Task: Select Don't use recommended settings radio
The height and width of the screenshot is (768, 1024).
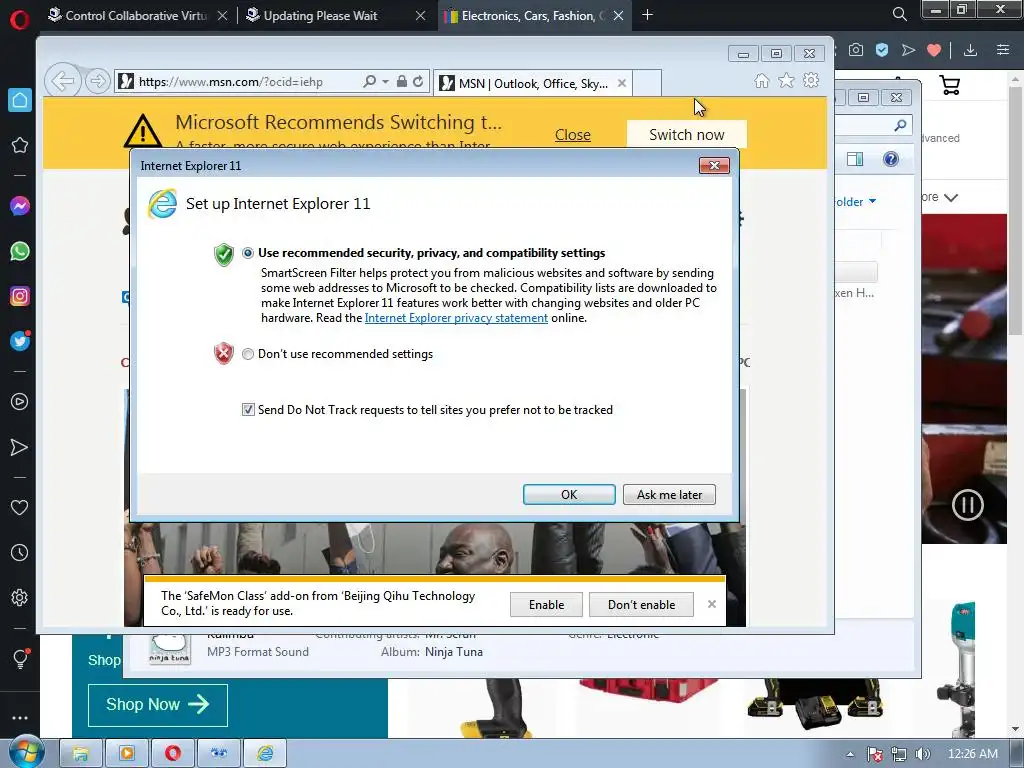Action: 248,354
